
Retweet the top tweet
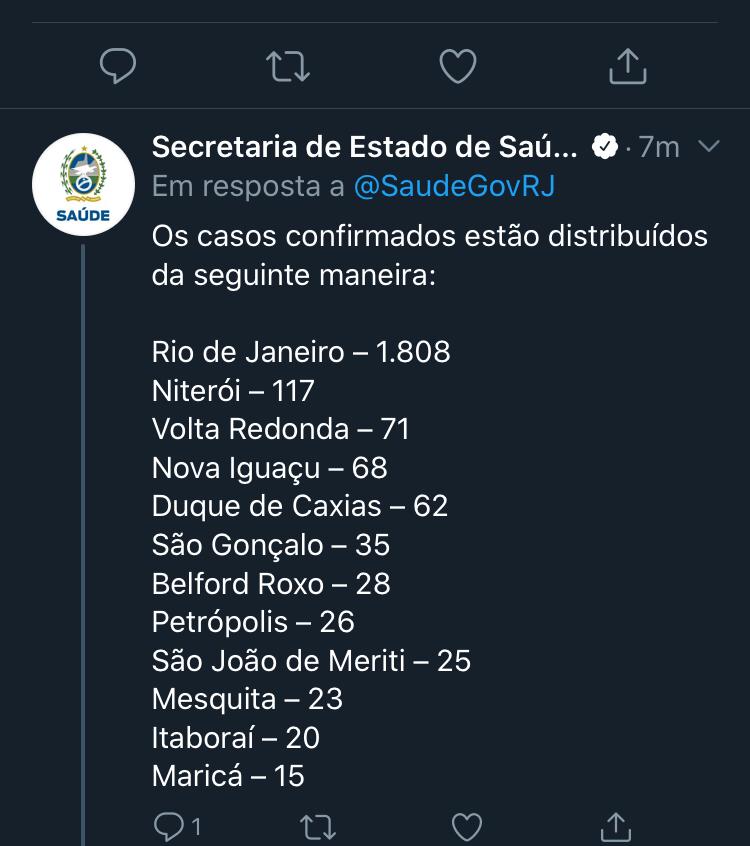pyautogui.click(x=288, y=66)
